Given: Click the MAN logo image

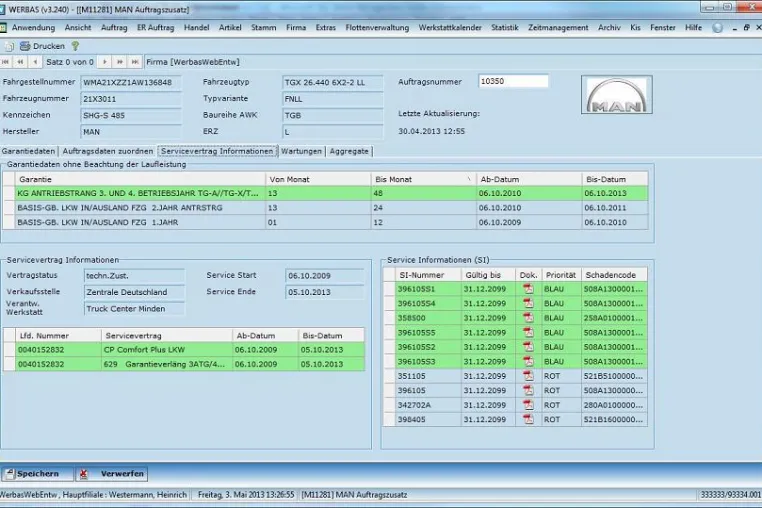Looking at the screenshot, I should pyautogui.click(x=617, y=94).
